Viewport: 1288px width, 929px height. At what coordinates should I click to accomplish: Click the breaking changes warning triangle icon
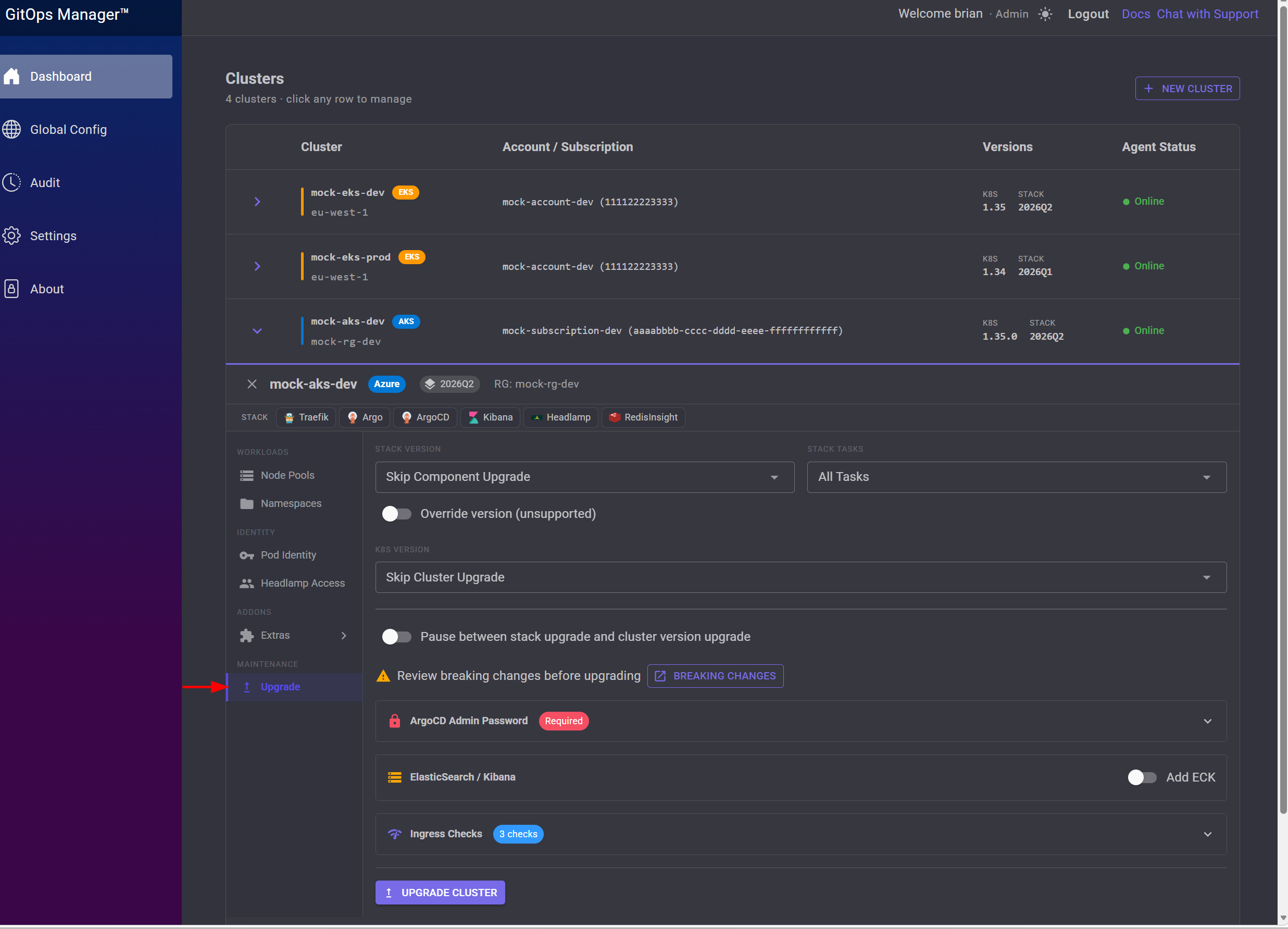[x=383, y=676]
